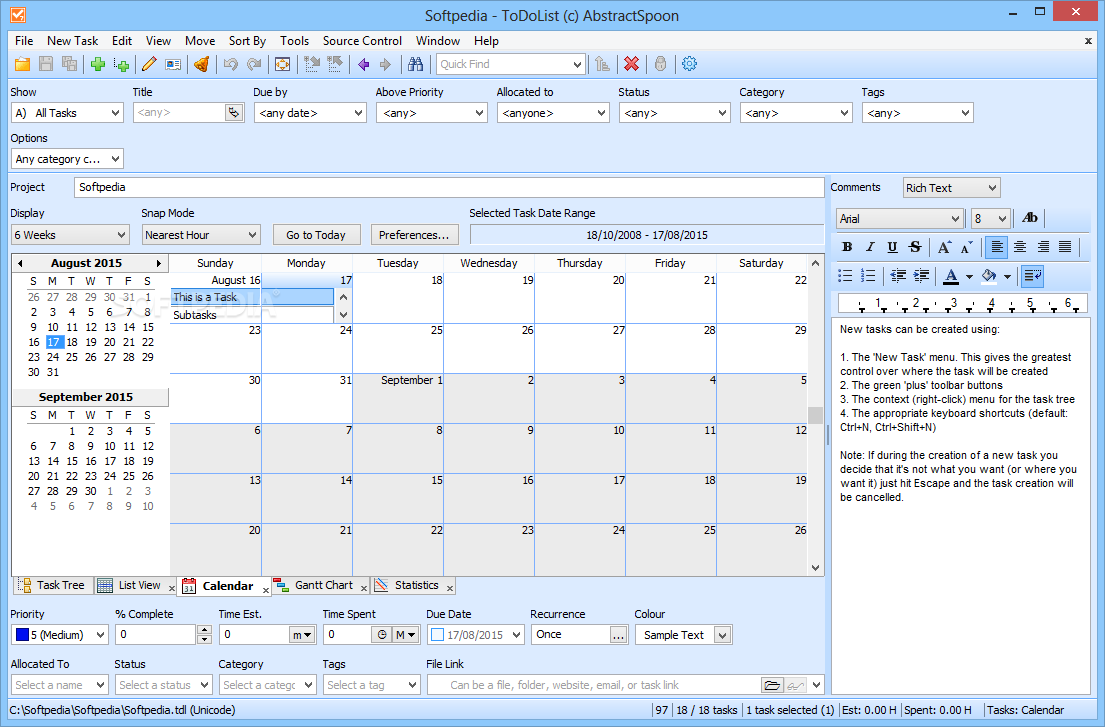Open the File menu
This screenshot has width=1105, height=727.
click(x=24, y=41)
